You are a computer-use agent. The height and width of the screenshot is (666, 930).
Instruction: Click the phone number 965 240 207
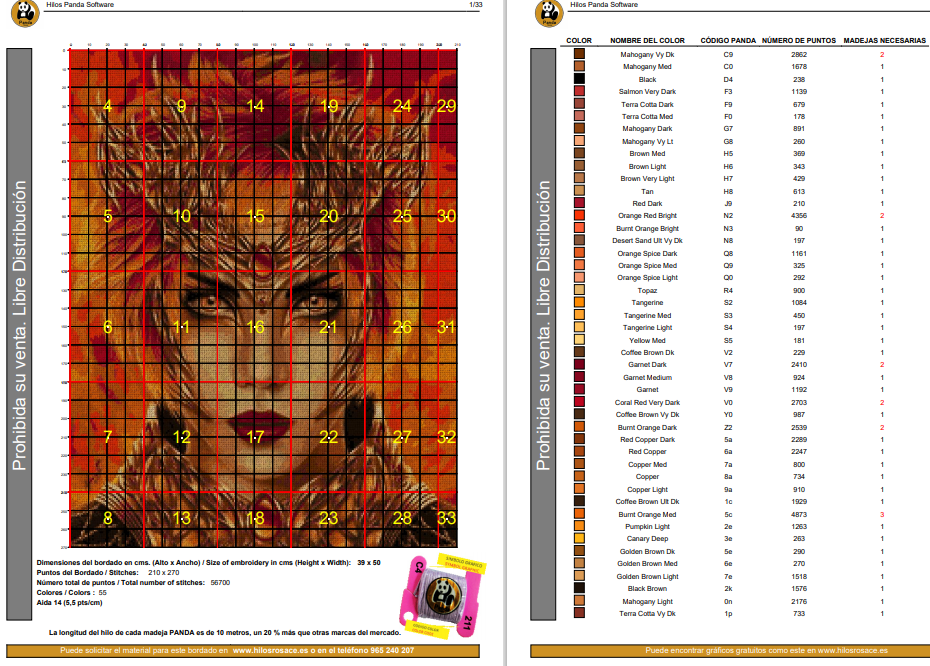(392, 650)
